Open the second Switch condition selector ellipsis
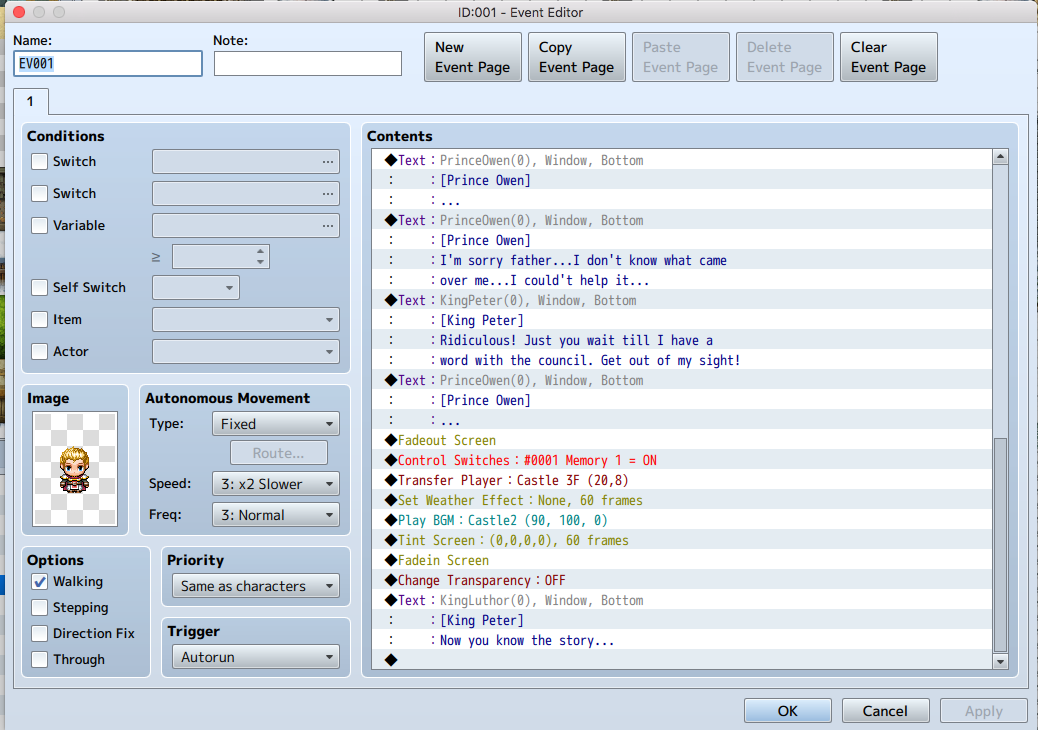The width and height of the screenshot is (1038, 730). (x=328, y=193)
